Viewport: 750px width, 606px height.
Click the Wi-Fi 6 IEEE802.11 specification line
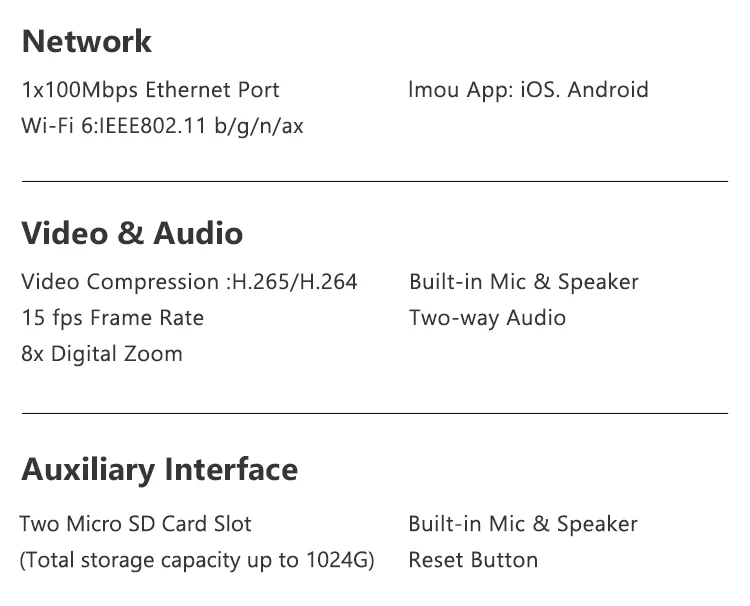point(162,126)
